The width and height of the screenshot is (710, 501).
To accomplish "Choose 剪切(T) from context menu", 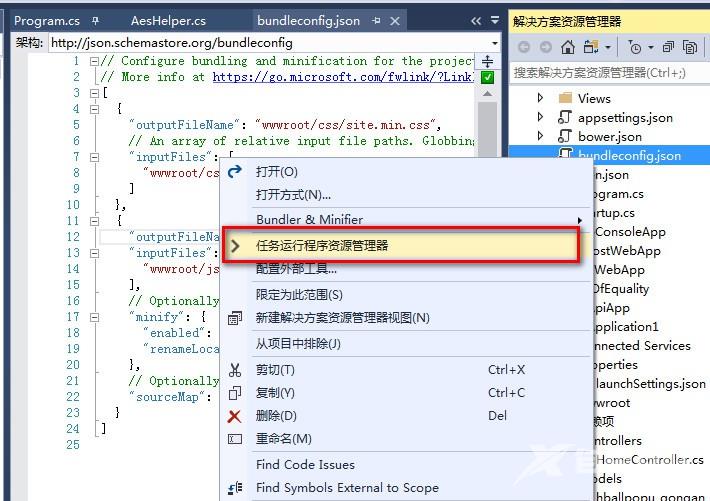I will pos(275,370).
